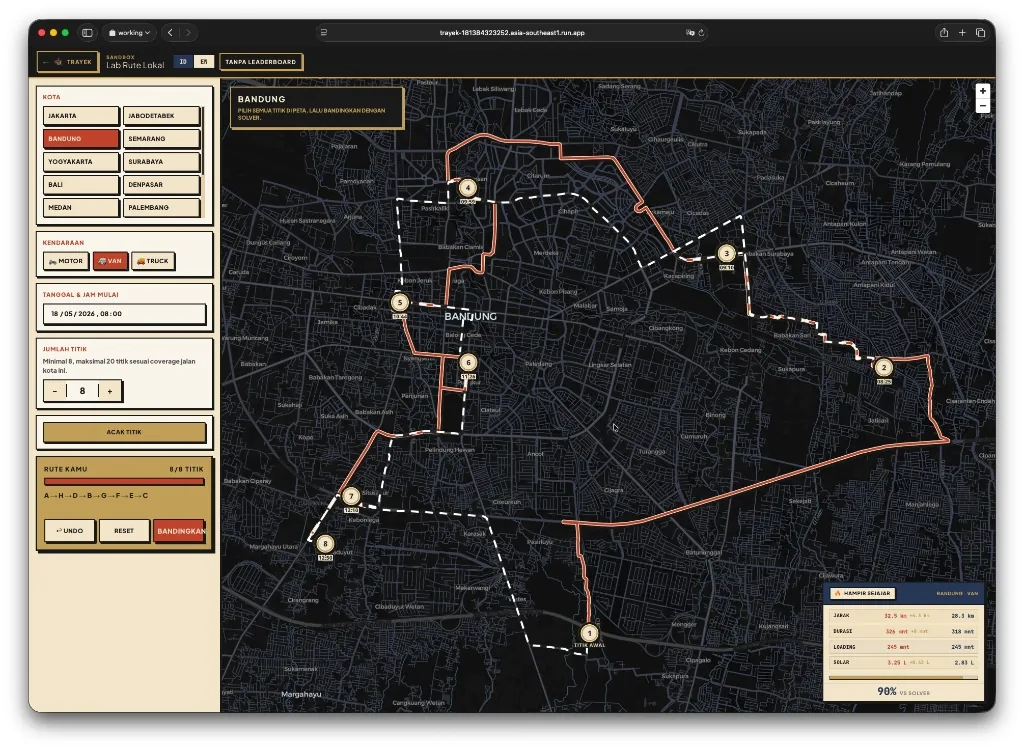Click the Hampir Sejajar result badge
The width and height of the screenshot is (1024, 750).
coord(863,593)
